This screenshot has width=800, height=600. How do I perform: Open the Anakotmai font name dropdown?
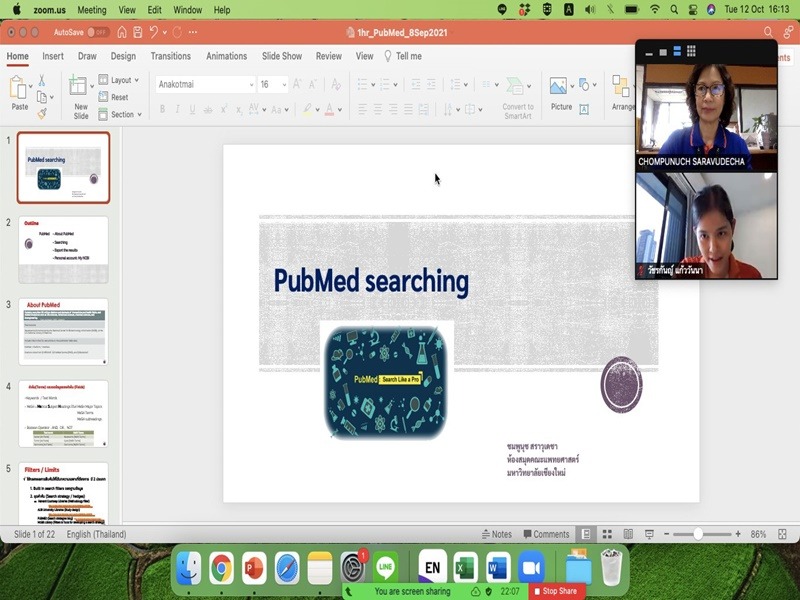coord(251,85)
